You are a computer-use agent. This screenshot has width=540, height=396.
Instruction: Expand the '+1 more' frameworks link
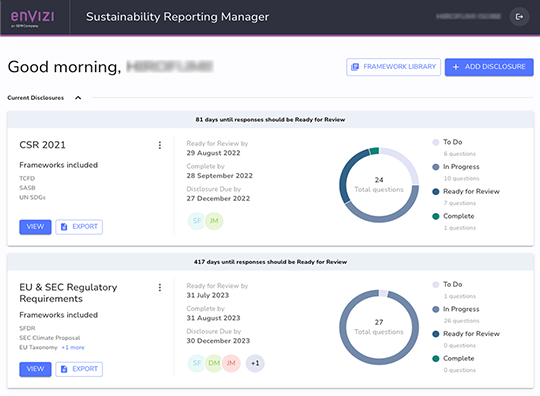[73, 347]
